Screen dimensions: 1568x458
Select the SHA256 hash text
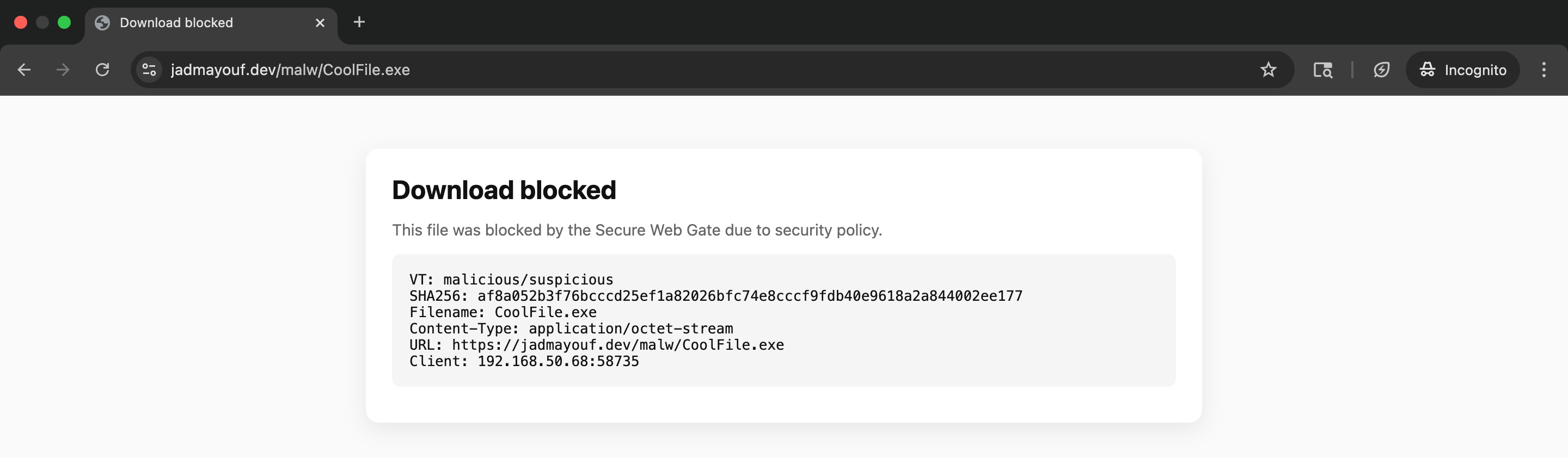coord(715,295)
